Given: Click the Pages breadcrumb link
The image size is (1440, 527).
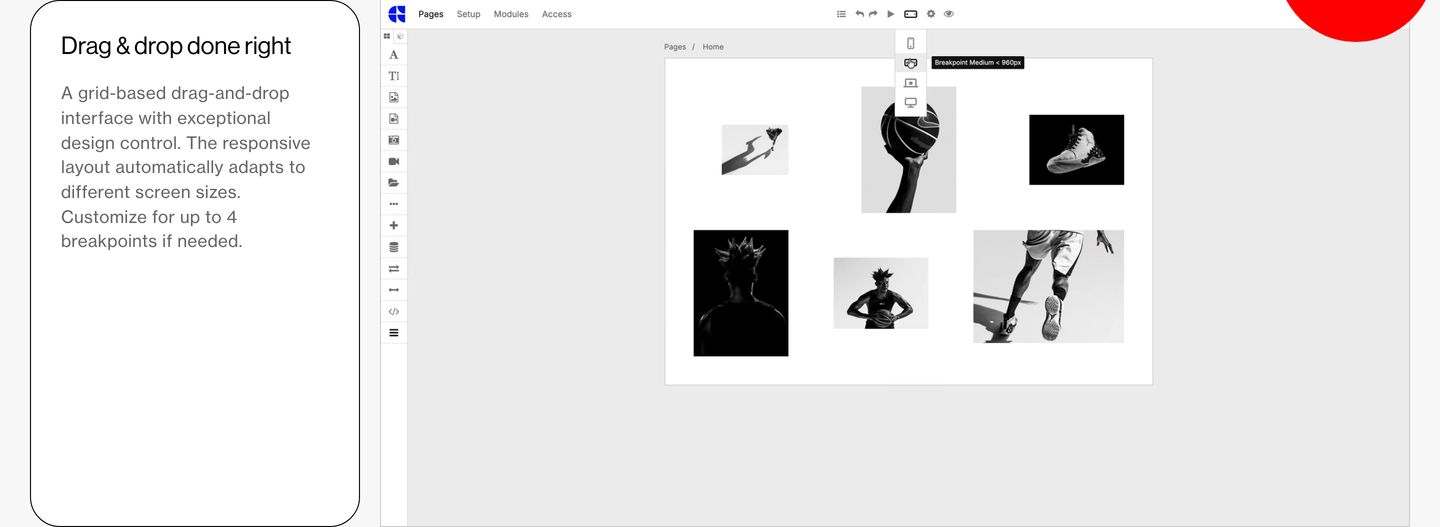Looking at the screenshot, I should click(675, 47).
